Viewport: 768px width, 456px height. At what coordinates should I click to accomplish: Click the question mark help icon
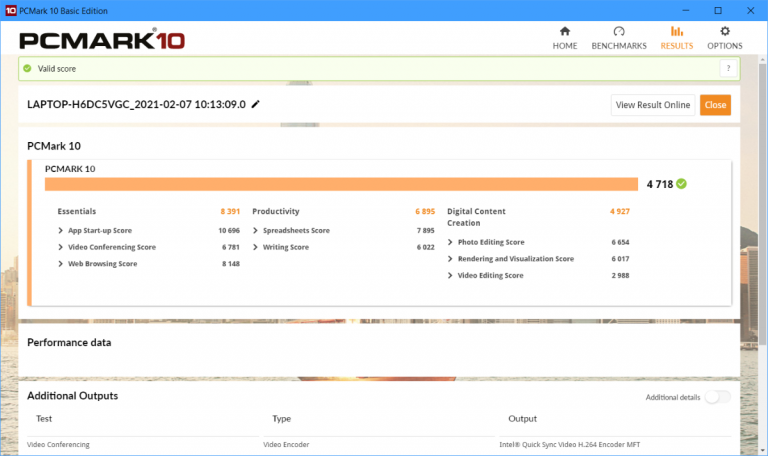(x=728, y=69)
